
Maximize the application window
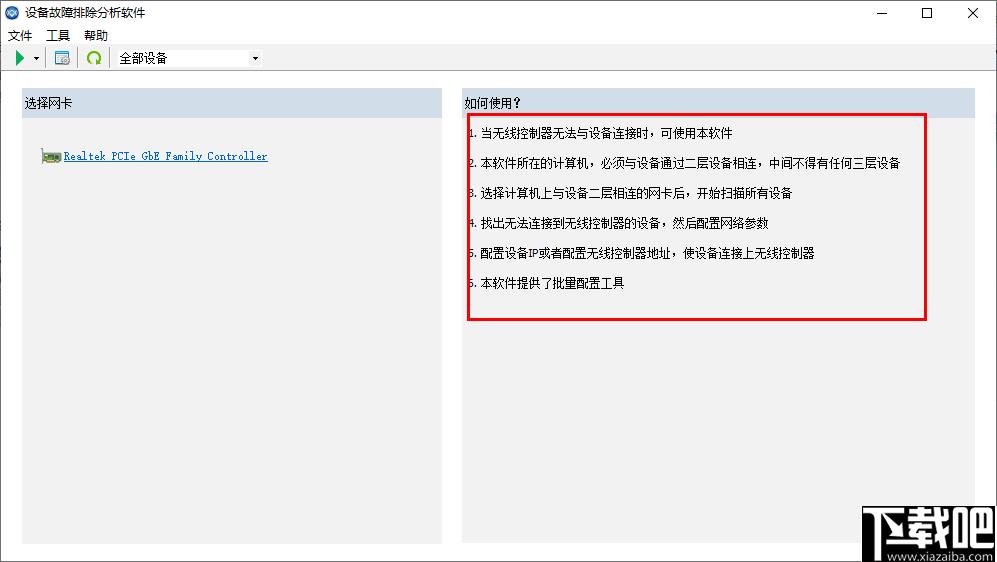pos(927,13)
